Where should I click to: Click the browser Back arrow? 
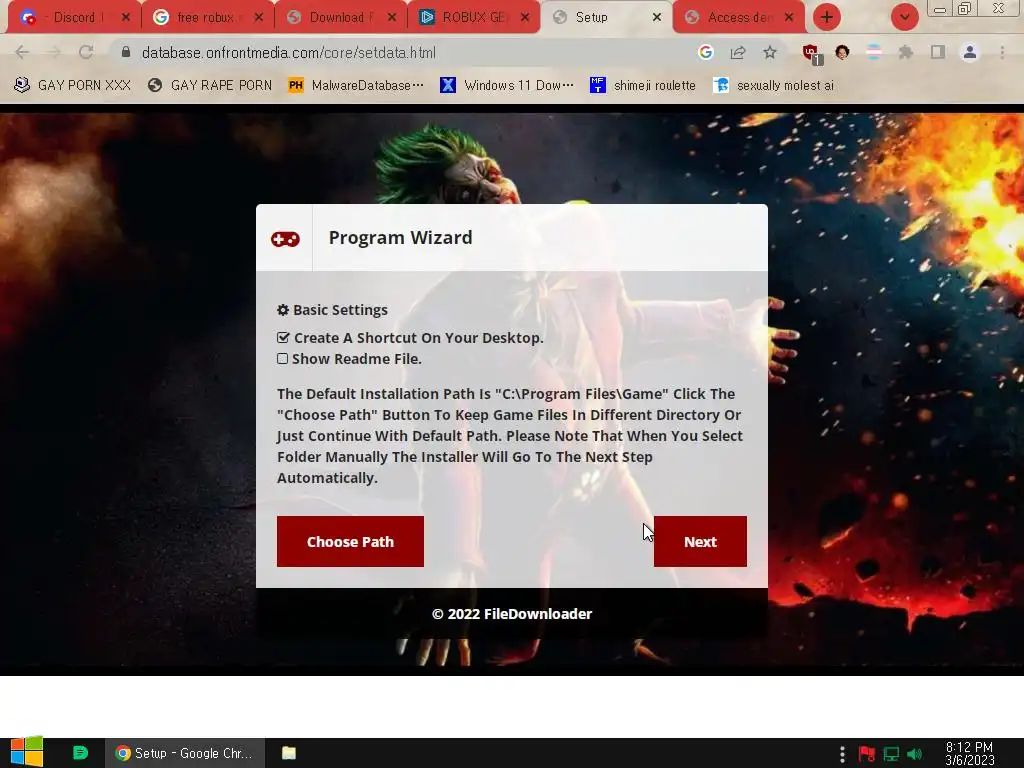(22, 53)
